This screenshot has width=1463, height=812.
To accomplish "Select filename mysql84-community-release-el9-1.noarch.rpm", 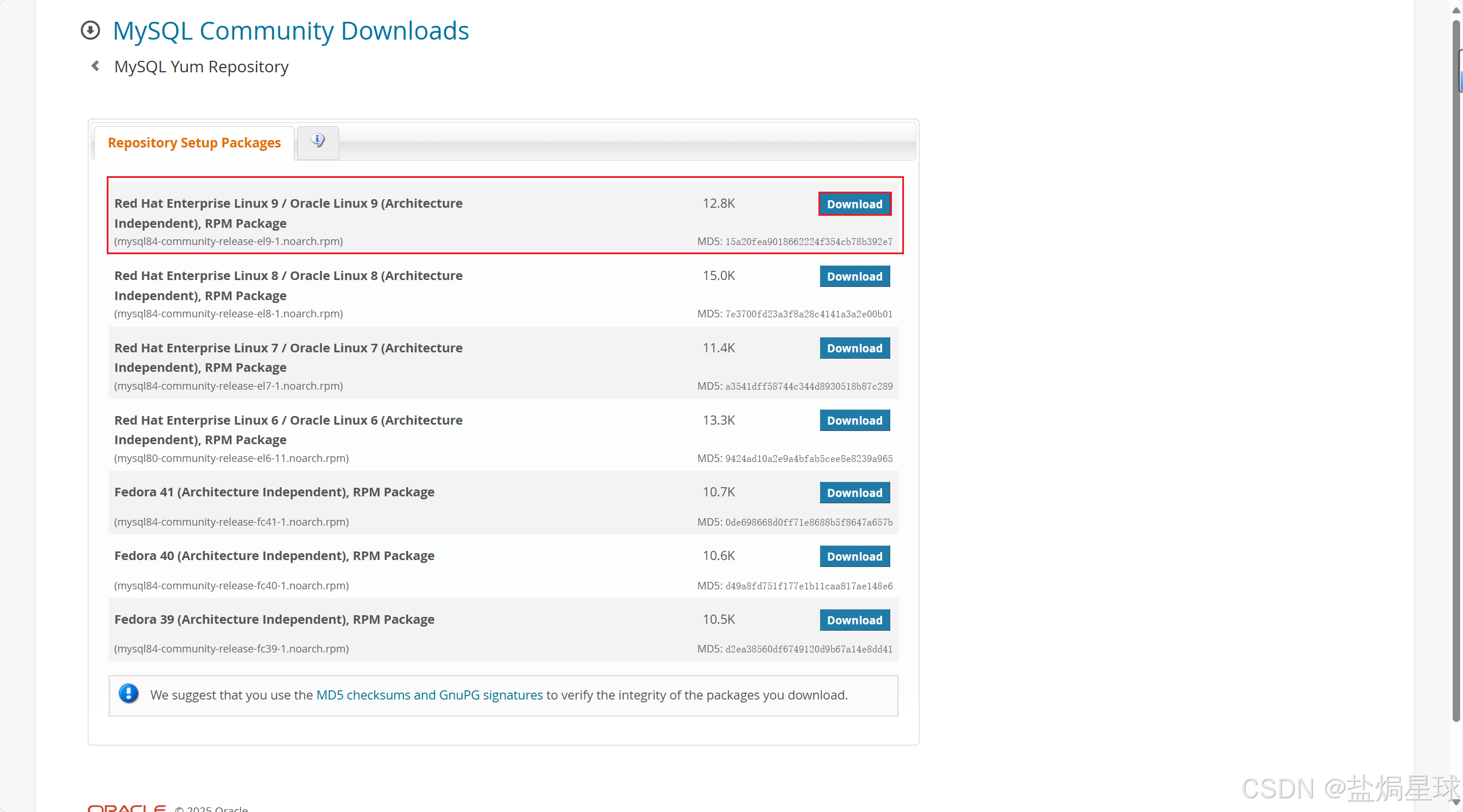I will tap(228, 242).
